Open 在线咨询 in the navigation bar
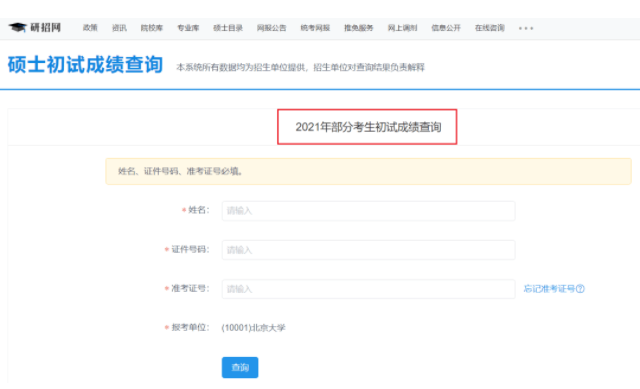Image resolution: width=640 pixels, height=389 pixels. [x=490, y=28]
